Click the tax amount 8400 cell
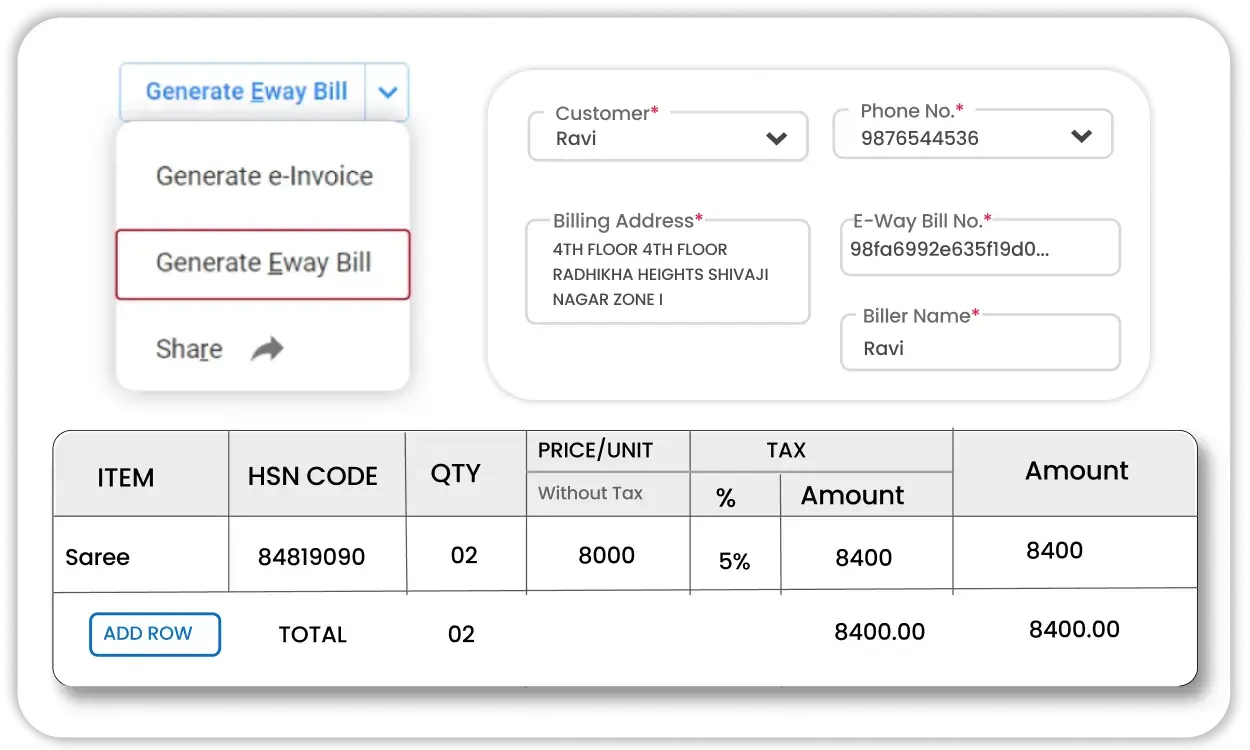Screen dimensions: 1250x750 pos(864,558)
